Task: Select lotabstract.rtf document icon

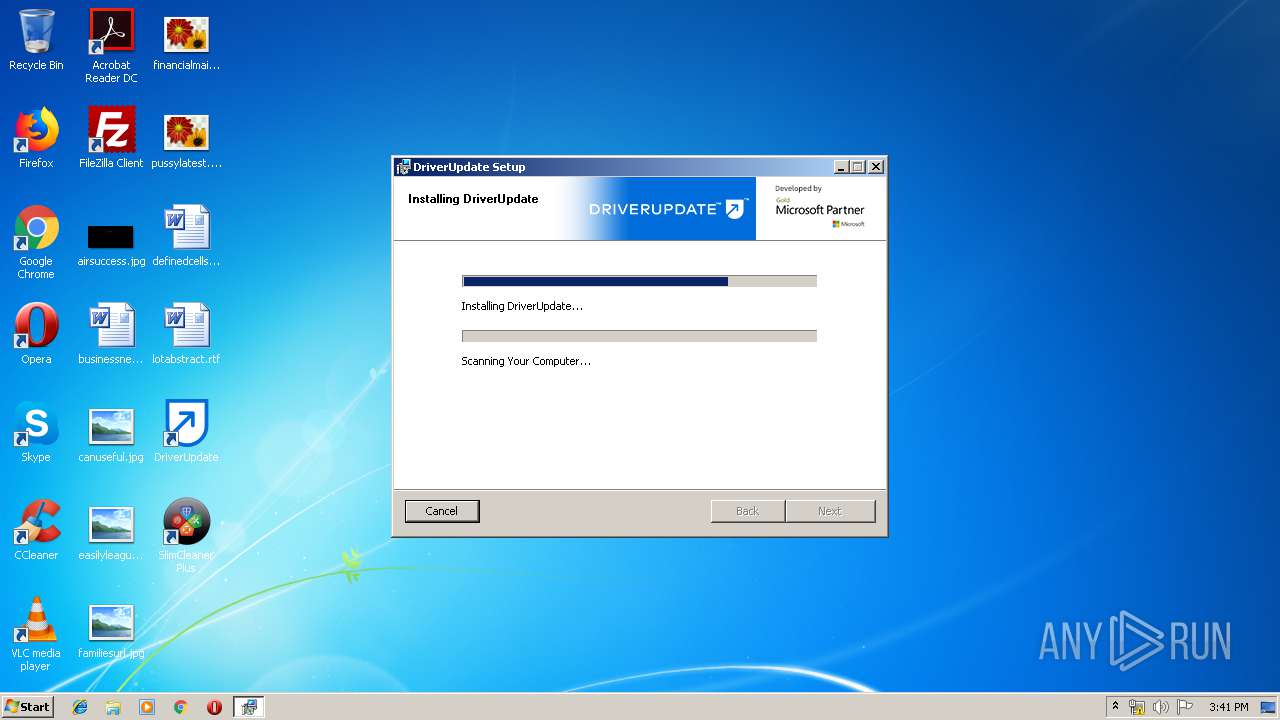Action: pos(186,334)
